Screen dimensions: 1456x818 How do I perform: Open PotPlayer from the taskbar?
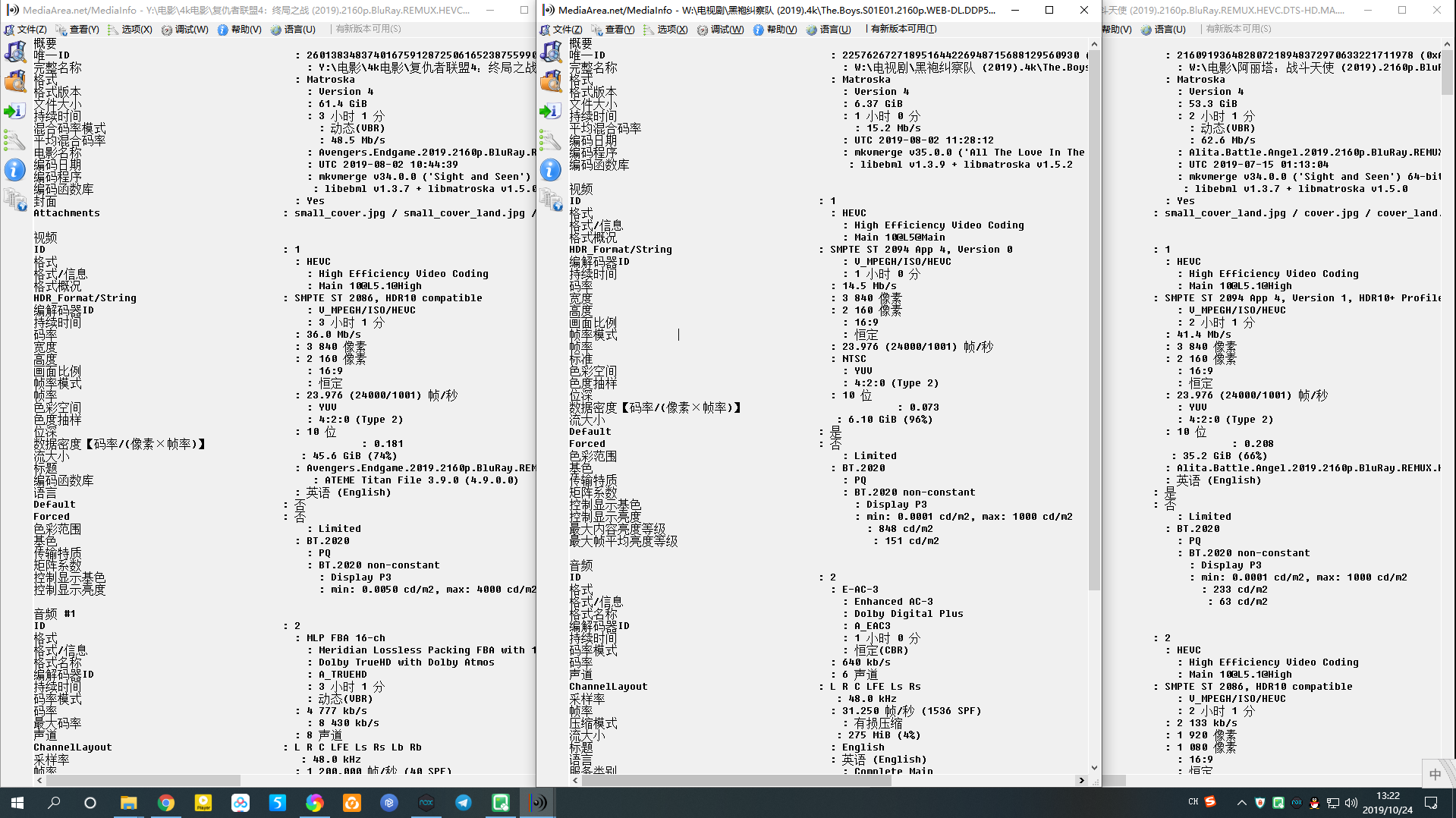point(203,802)
